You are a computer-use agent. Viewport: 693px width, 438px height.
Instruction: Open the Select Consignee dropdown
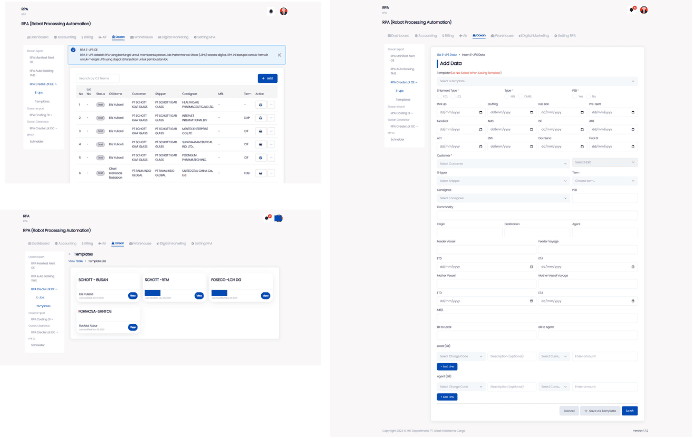point(503,198)
